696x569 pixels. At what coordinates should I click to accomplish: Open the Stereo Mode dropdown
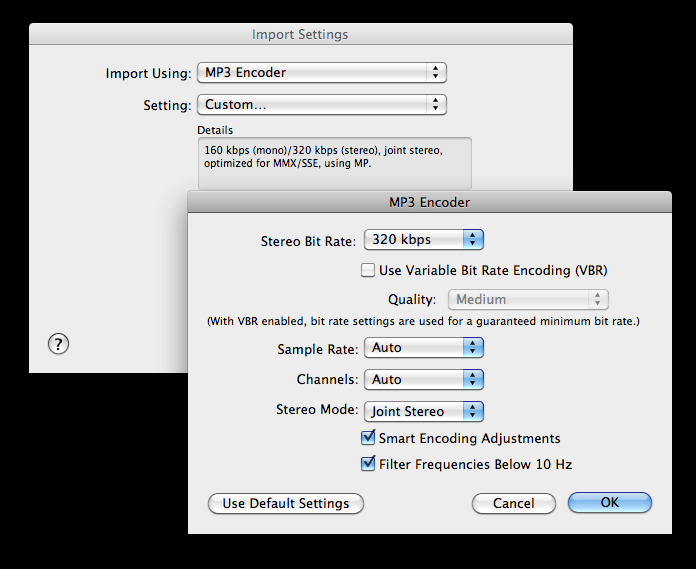coord(422,411)
